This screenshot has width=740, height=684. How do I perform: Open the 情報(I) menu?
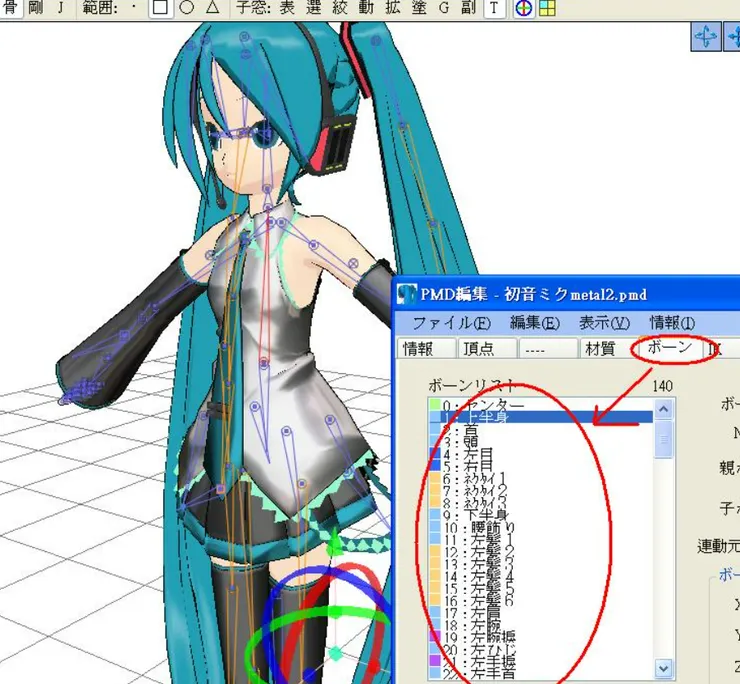[x=673, y=323]
